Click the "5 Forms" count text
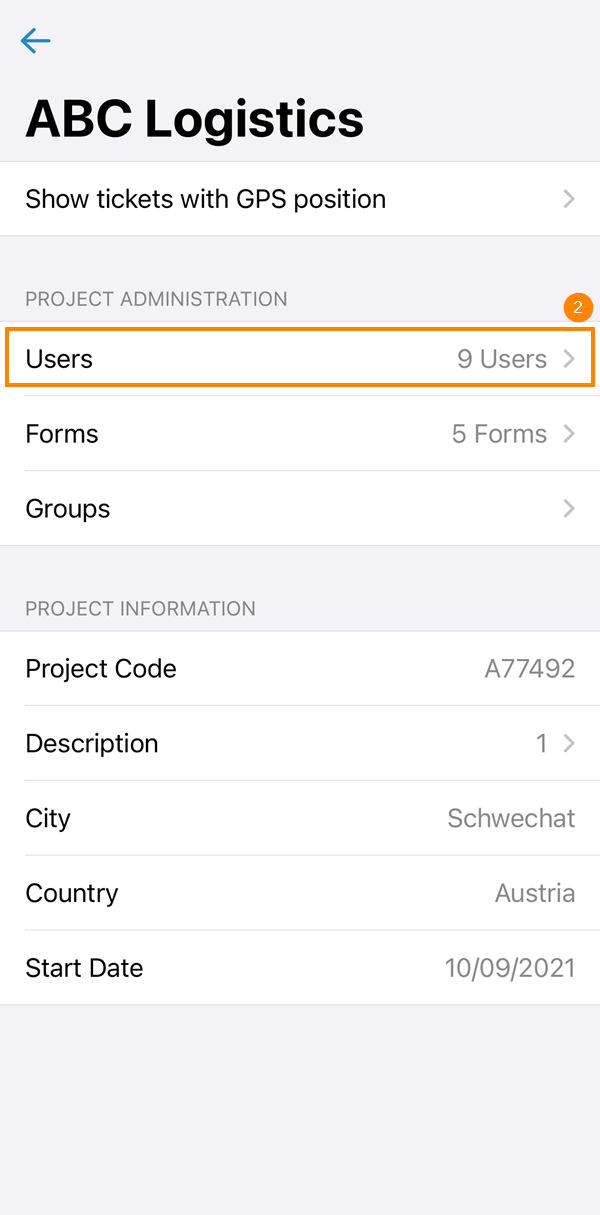Screen dimensions: 600x1215 [499, 434]
